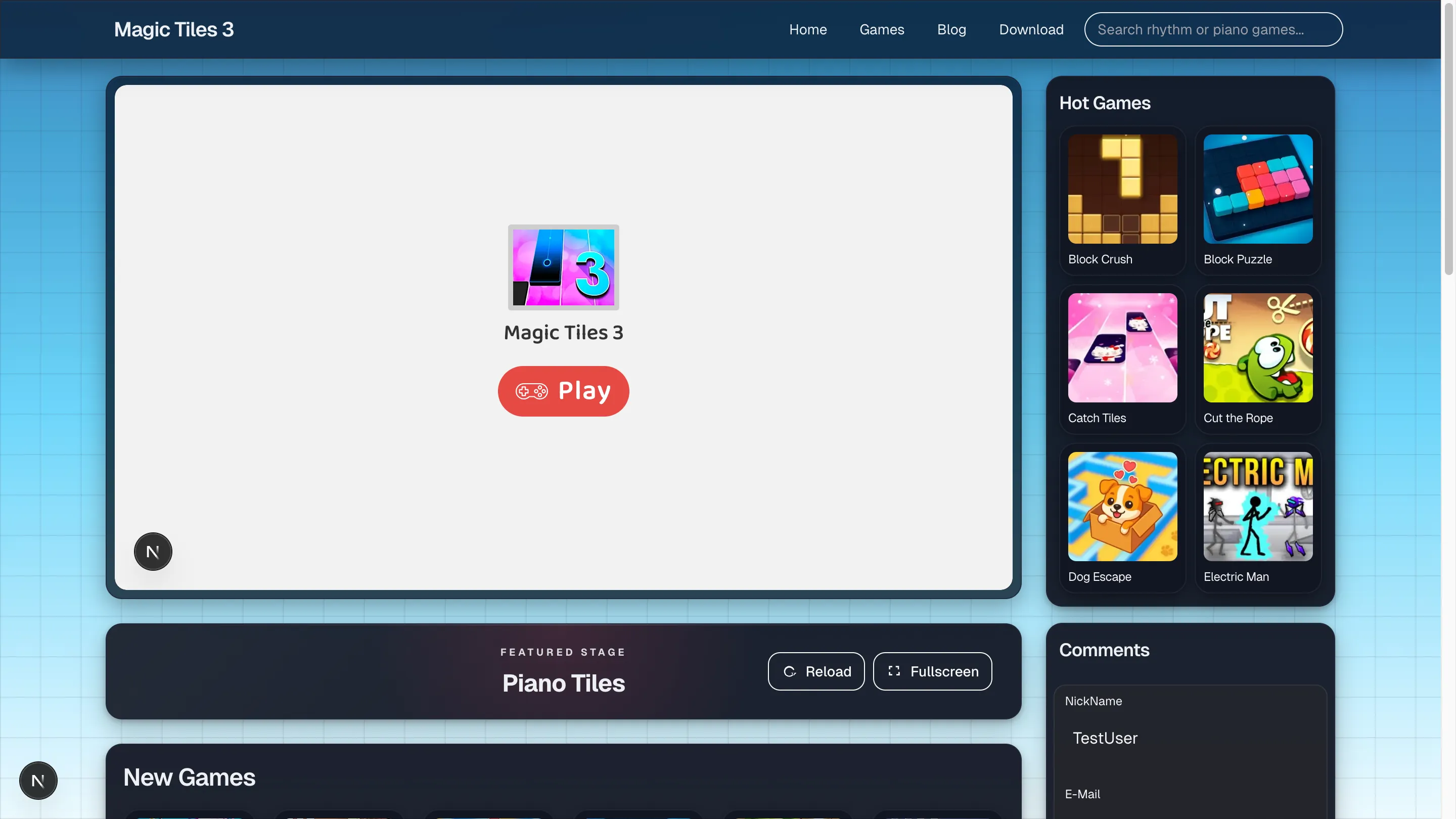Navigate to the Games section
The image size is (1456, 819).
point(882,29)
